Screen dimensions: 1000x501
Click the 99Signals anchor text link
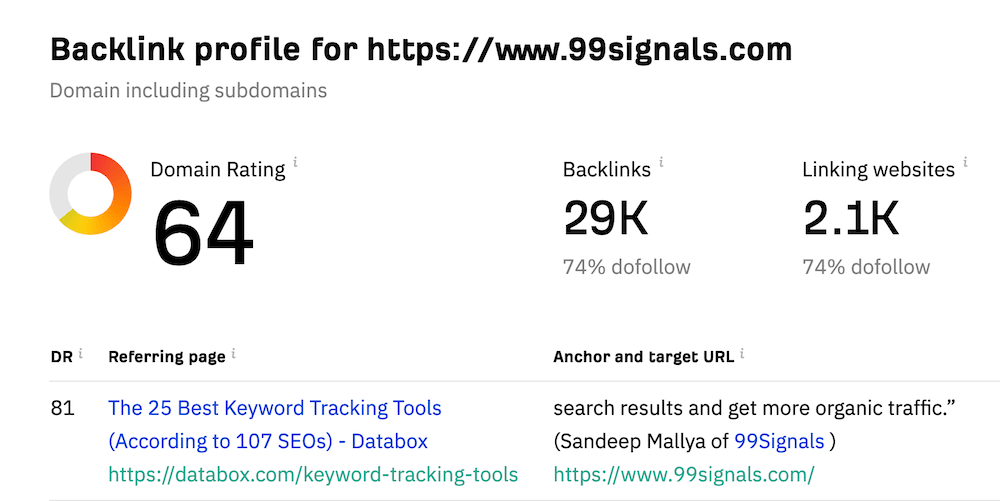click(779, 441)
